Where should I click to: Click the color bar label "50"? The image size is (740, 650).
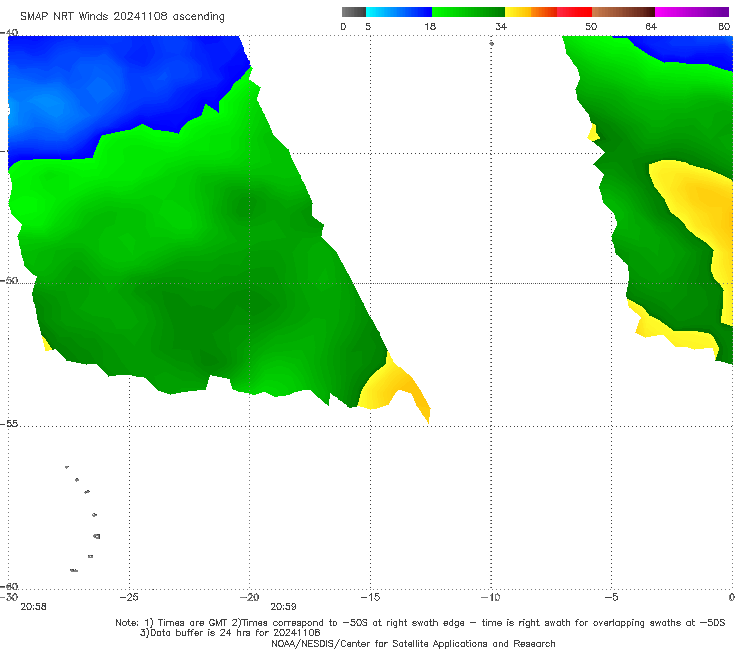point(591,27)
